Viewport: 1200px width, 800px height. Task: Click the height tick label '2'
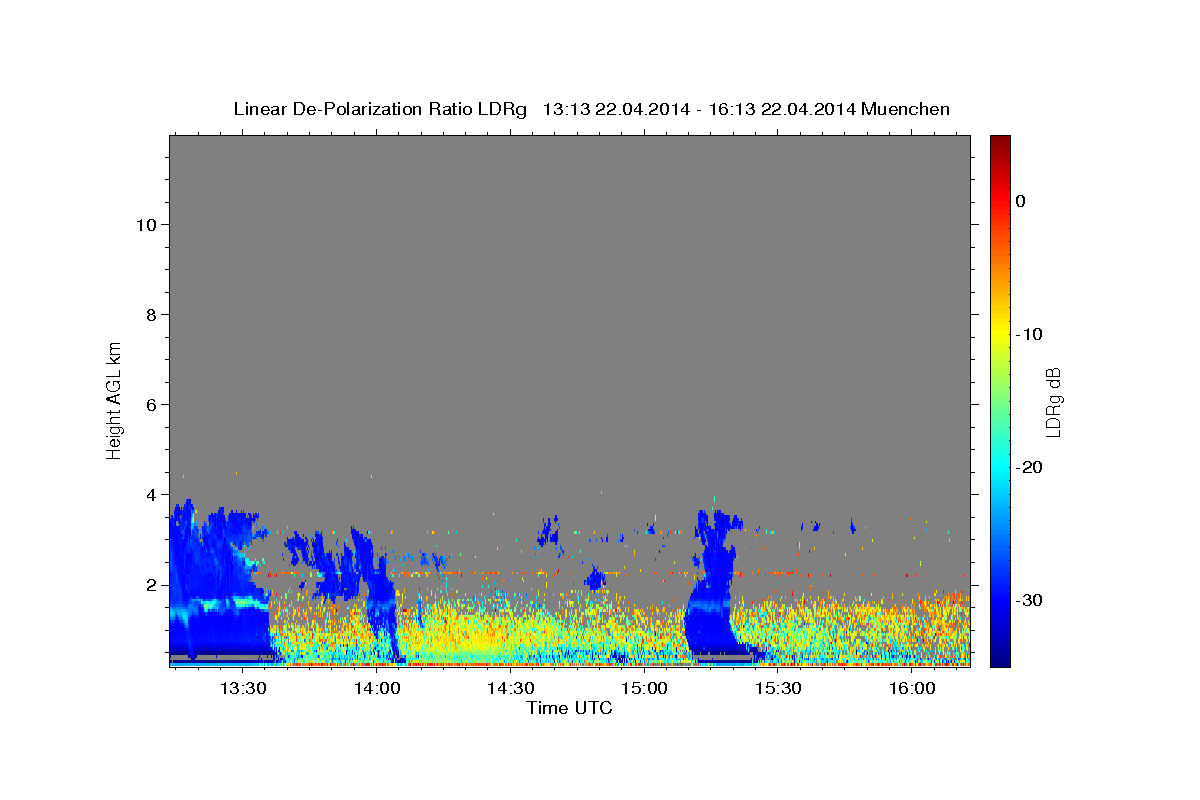pos(151,584)
